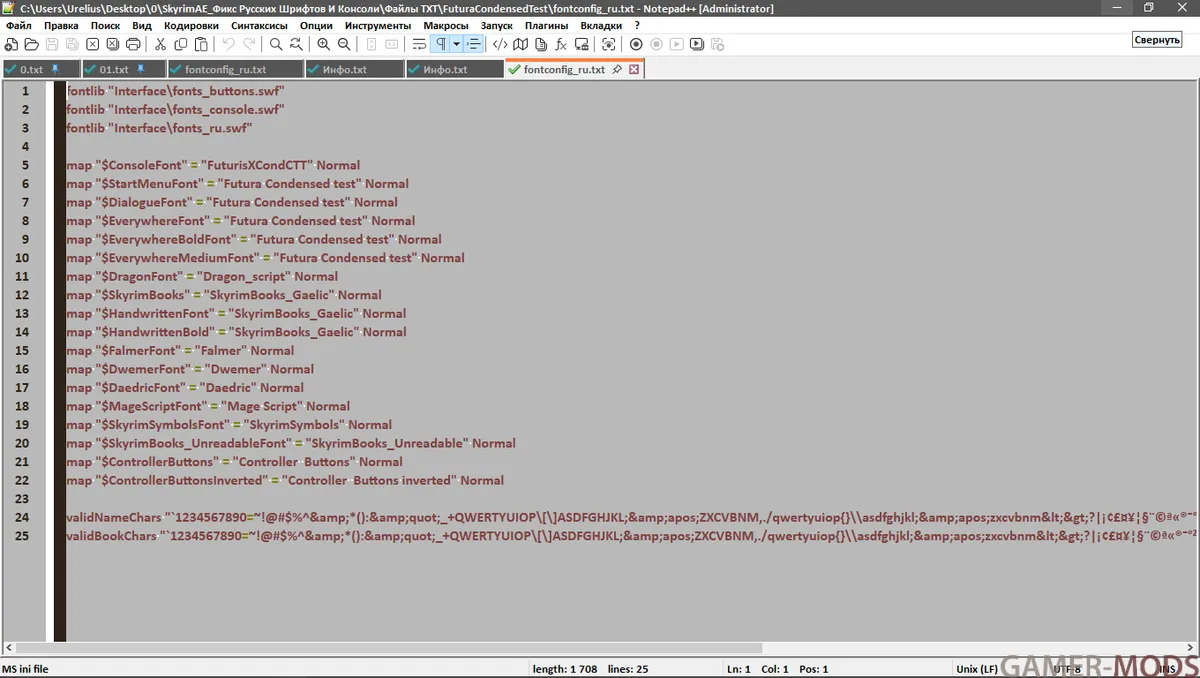Screen dimensions: 1200x678
Task: Switch to the 01.txt tab
Action: coord(114,70)
